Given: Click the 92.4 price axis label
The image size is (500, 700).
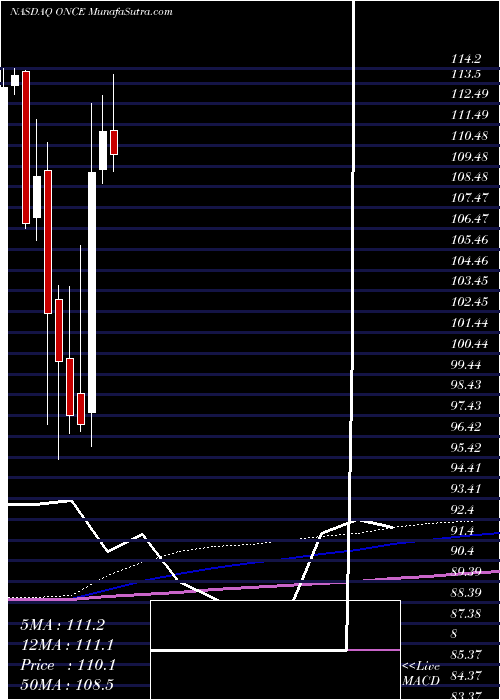Looking at the screenshot, I should pos(463,510).
